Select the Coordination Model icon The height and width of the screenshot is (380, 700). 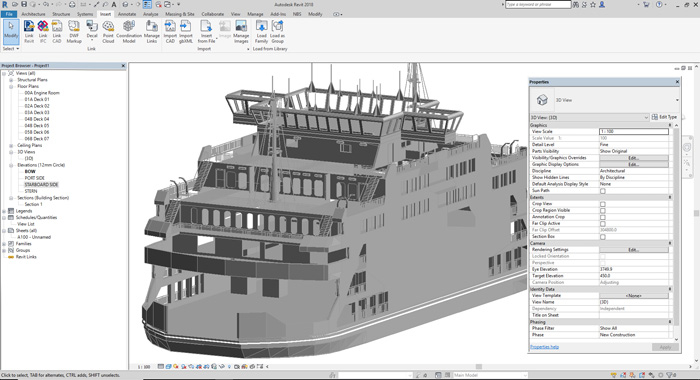pos(129,32)
